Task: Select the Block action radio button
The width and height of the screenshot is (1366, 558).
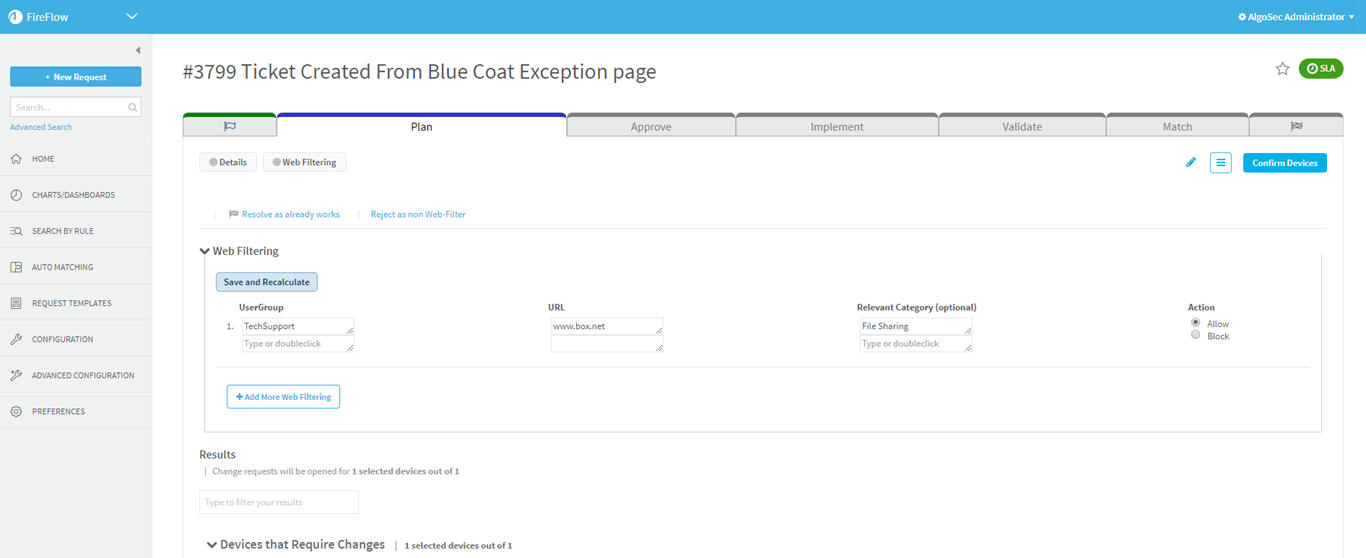Action: pos(1196,336)
